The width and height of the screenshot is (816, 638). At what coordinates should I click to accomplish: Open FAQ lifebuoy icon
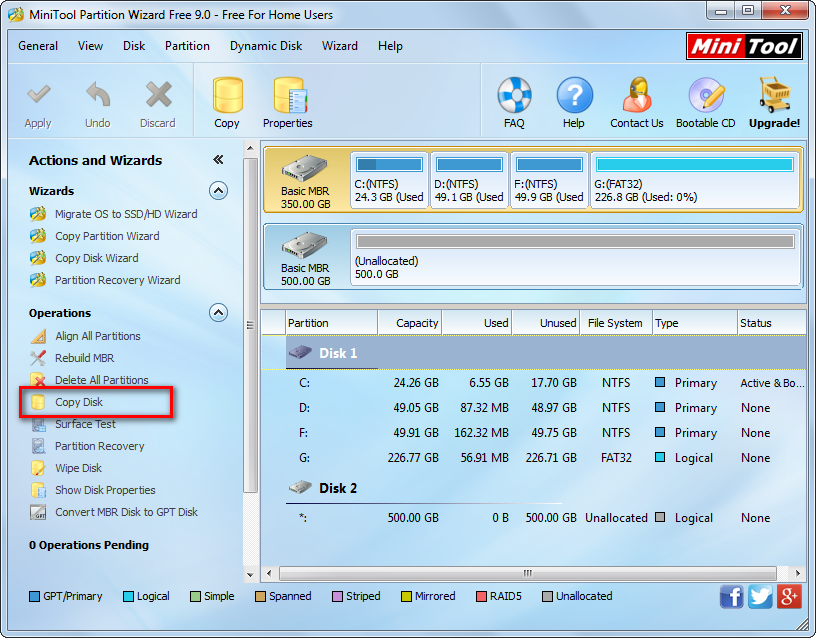click(514, 95)
